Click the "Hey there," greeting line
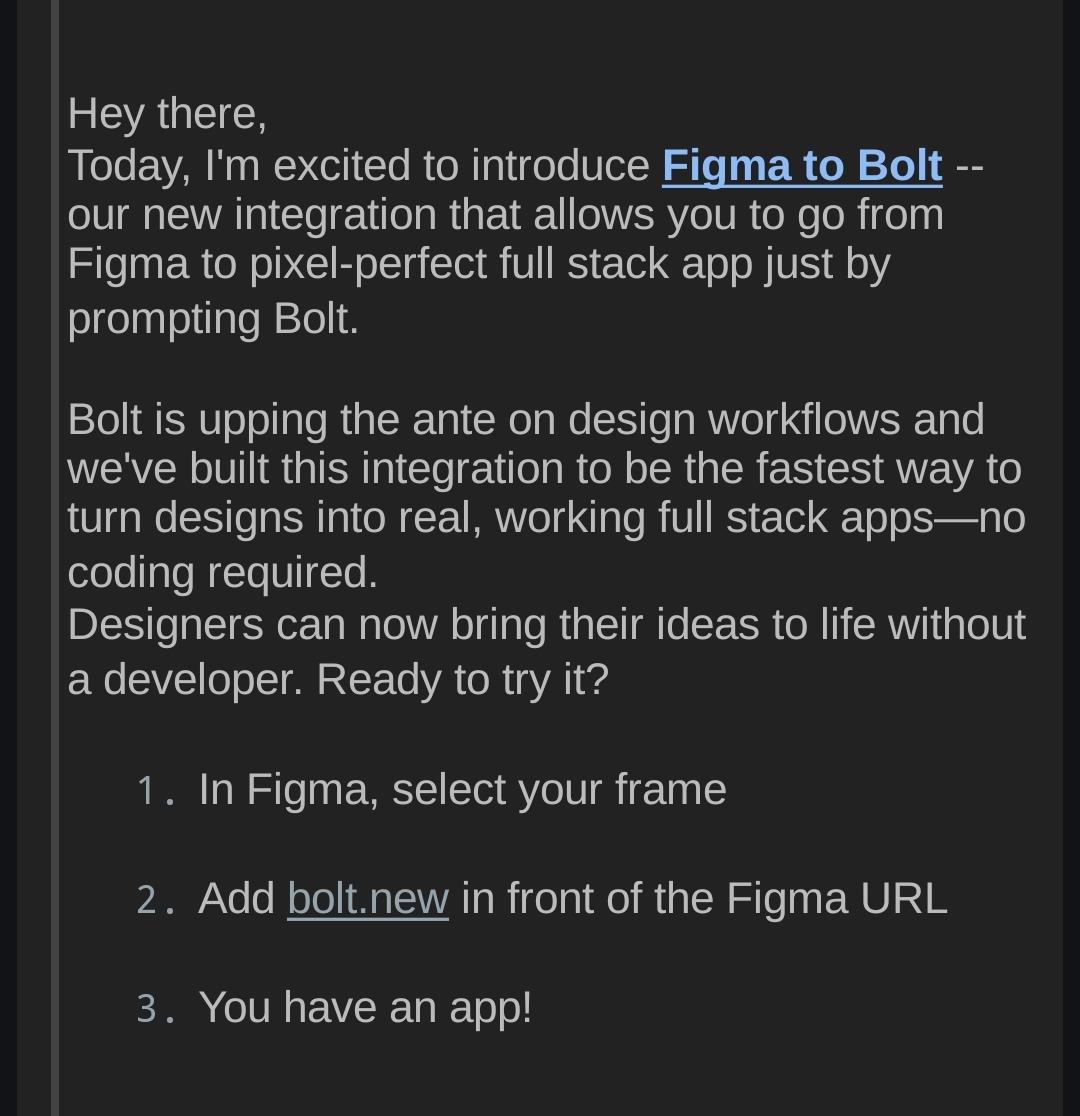Screen dimensions: 1080x1116 [x=167, y=115]
